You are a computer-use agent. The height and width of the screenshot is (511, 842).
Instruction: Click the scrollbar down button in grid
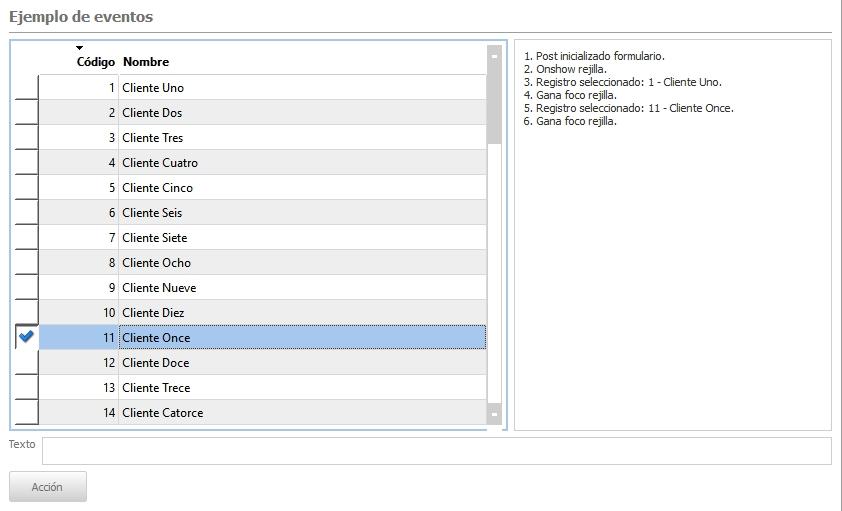(x=494, y=414)
